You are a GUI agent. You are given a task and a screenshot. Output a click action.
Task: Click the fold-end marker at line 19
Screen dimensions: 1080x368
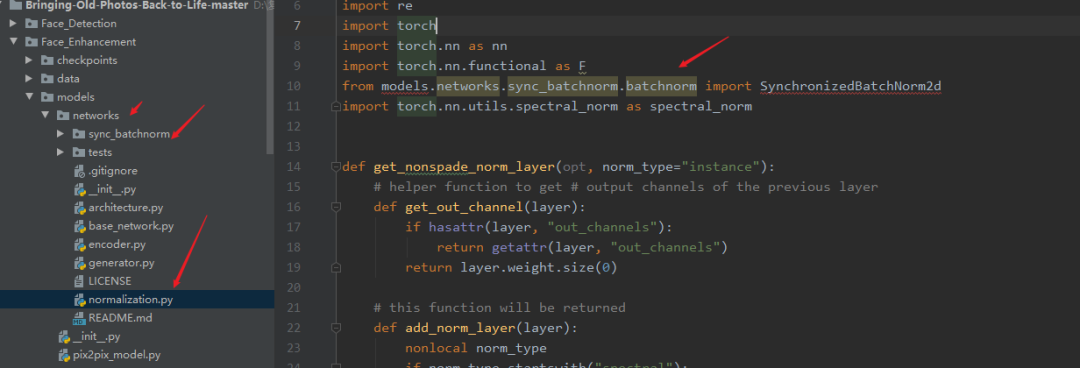point(336,267)
